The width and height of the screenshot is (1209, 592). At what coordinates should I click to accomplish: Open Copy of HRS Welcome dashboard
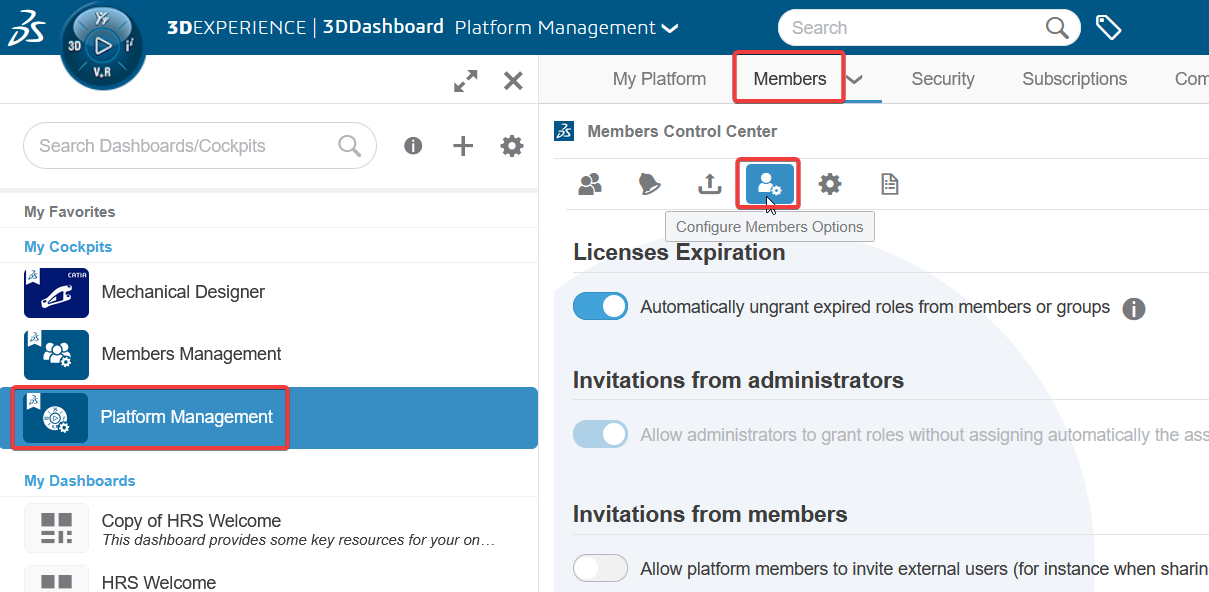click(x=269, y=529)
